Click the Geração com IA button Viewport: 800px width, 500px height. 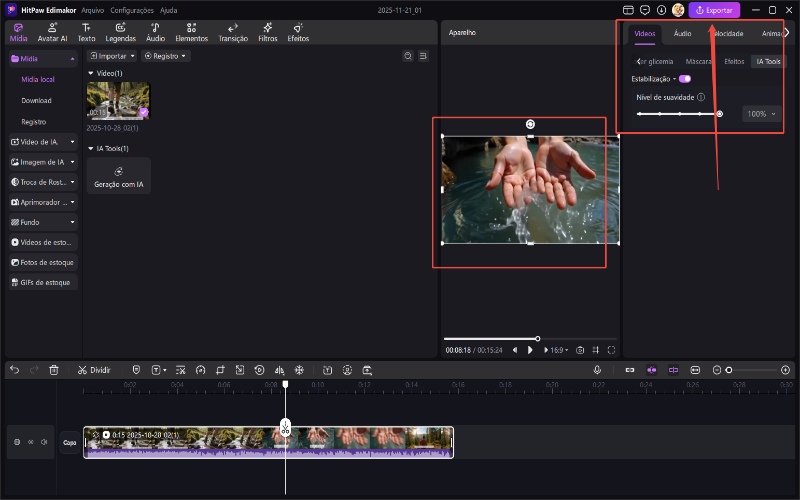[119, 177]
